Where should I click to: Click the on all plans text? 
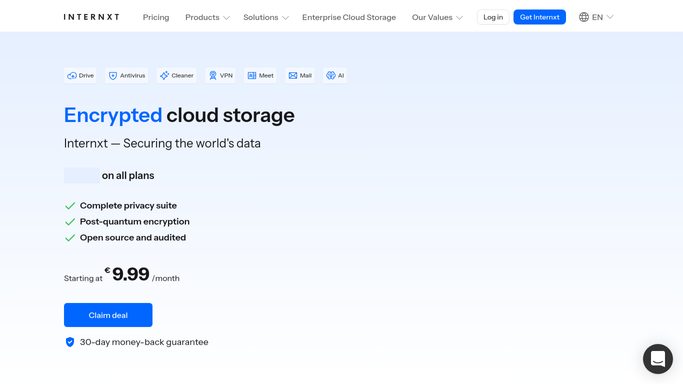click(x=128, y=175)
